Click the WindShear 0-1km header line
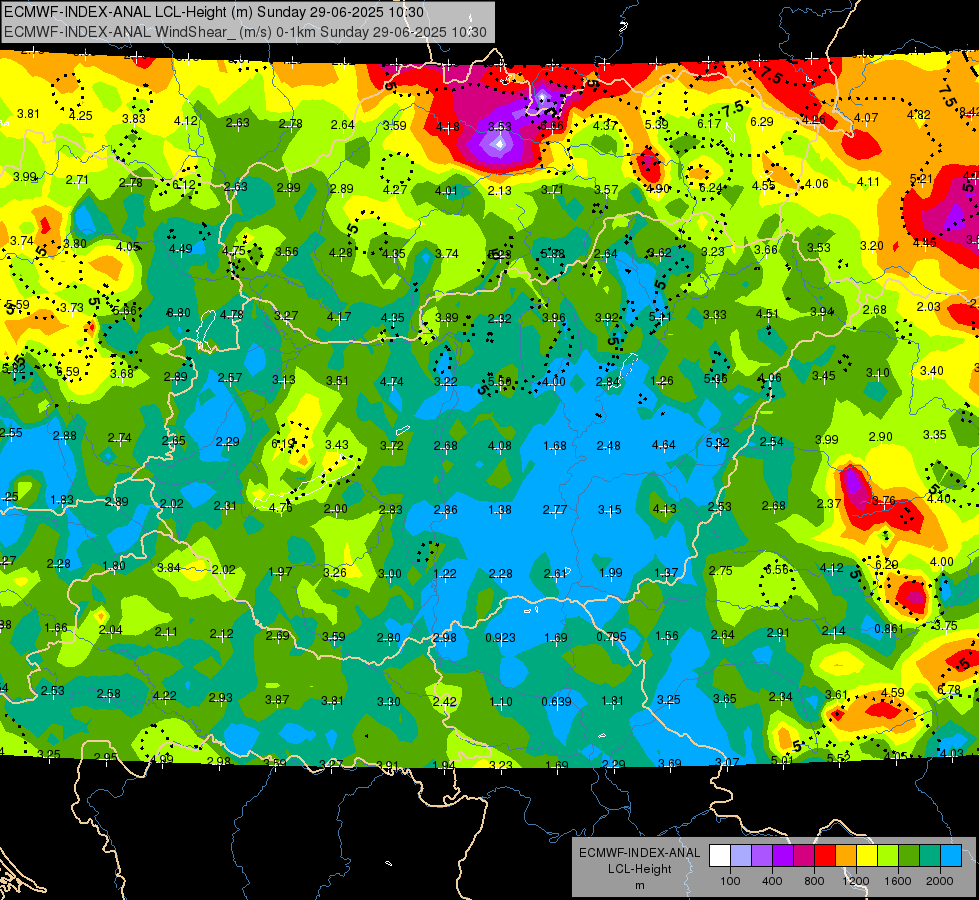 (245, 32)
